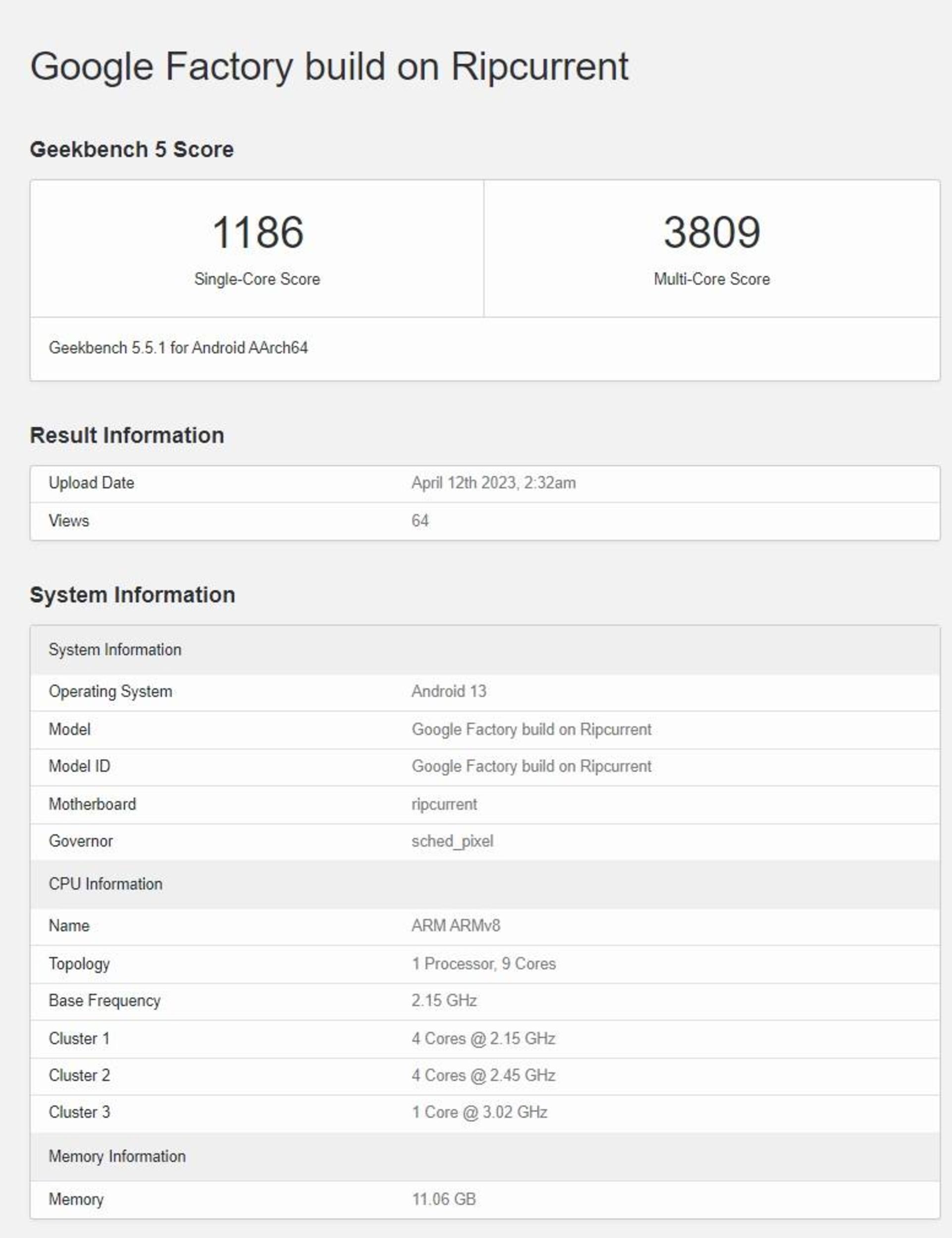952x1238 pixels.
Task: Click the 'Model ID' row label
Action: [x=79, y=766]
